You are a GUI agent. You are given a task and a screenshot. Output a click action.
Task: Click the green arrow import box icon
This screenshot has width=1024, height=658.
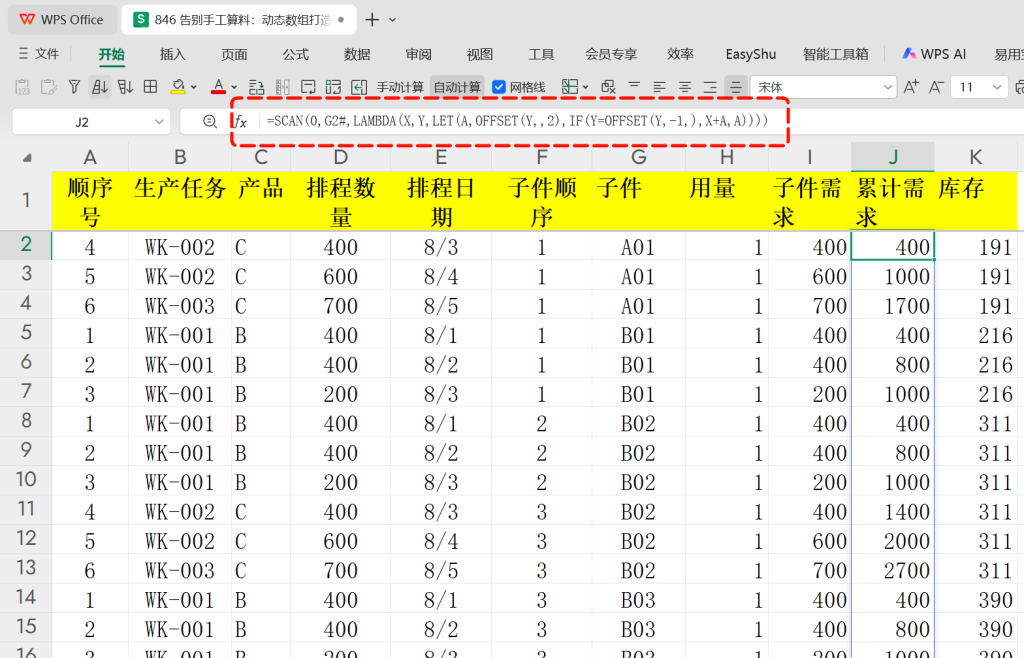click(359, 87)
